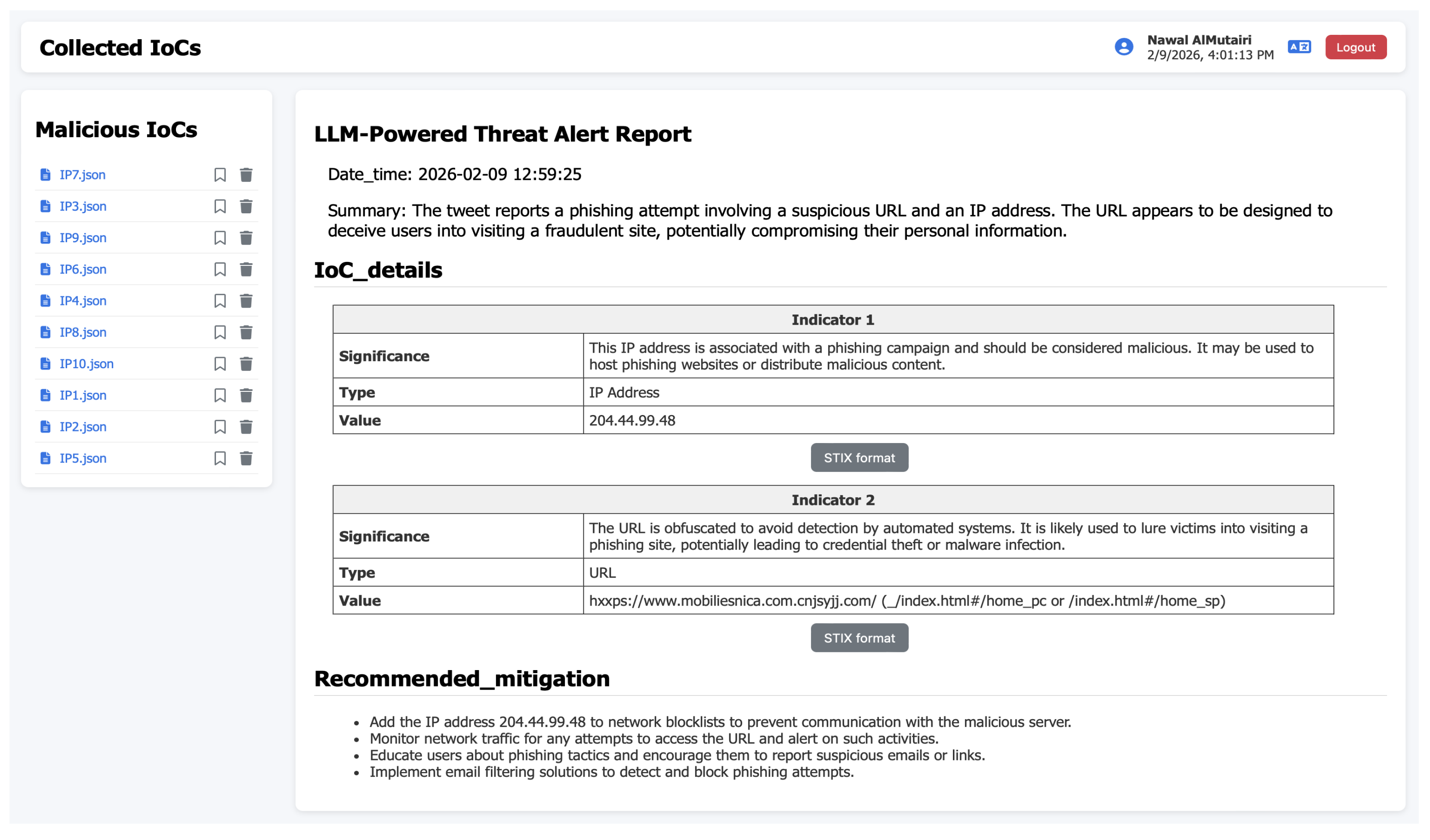Show STIX format for Indicator 1
Image resolution: width=1430 pixels, height=840 pixels.
click(859, 458)
